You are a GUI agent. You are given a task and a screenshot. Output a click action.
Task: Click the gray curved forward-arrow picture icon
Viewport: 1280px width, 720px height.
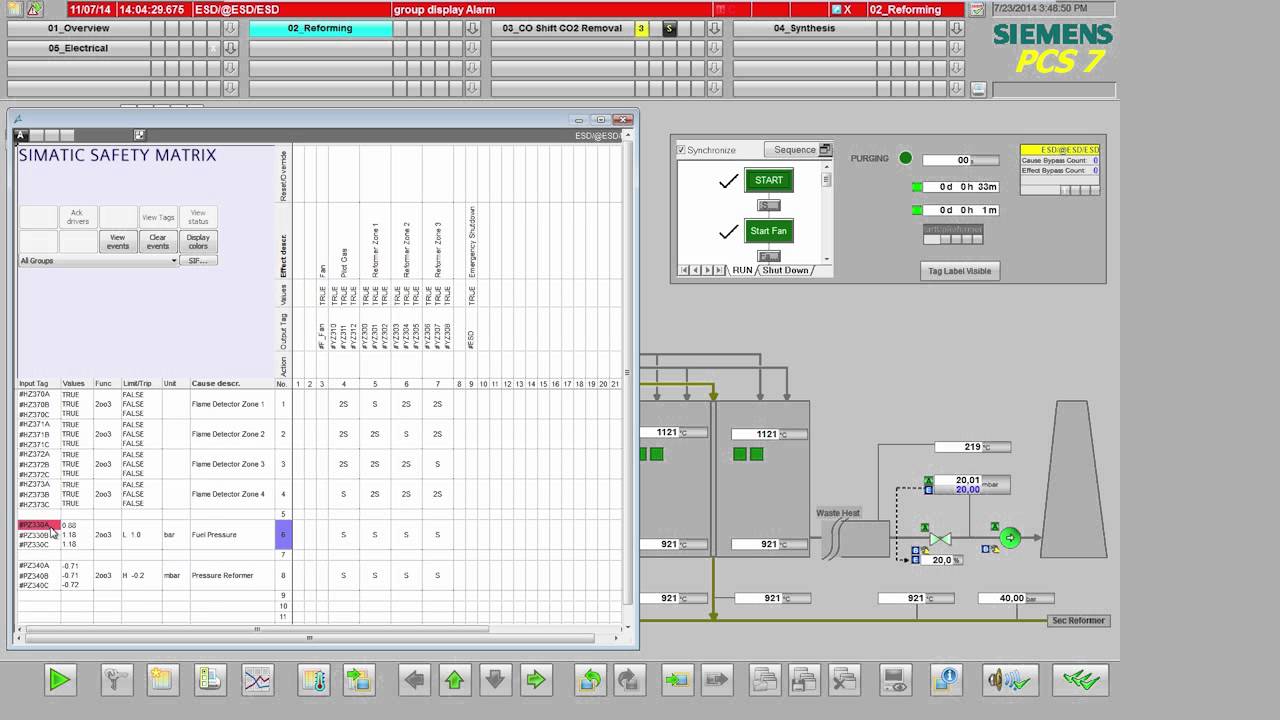tap(629, 680)
